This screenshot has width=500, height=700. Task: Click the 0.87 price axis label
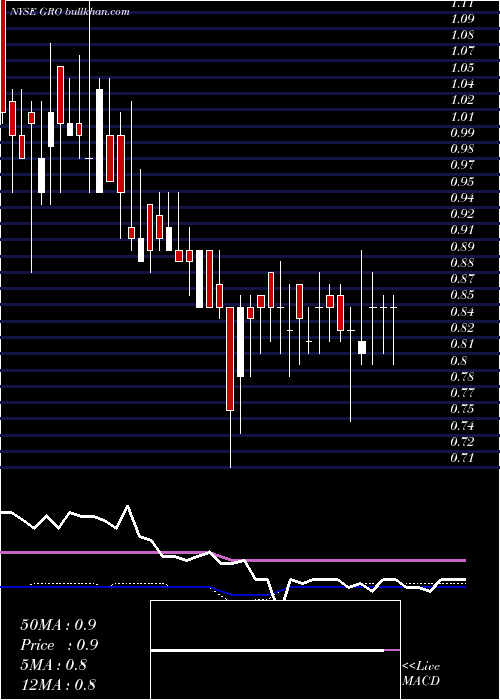(462, 279)
